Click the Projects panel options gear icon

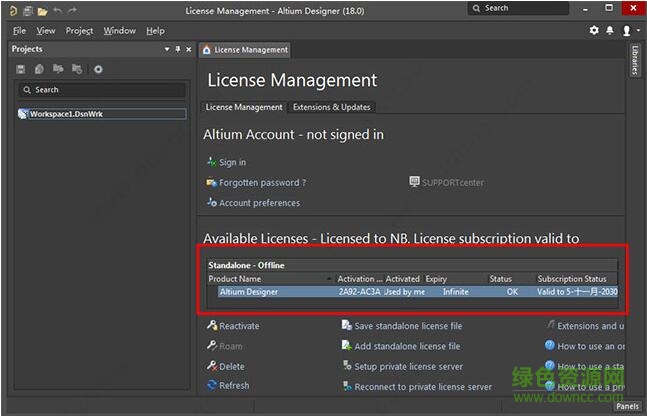pos(98,69)
